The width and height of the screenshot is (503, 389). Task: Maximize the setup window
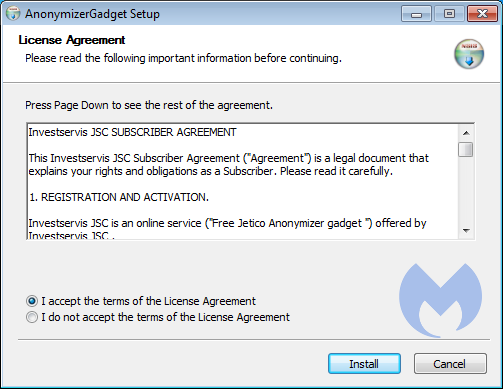(x=449, y=14)
